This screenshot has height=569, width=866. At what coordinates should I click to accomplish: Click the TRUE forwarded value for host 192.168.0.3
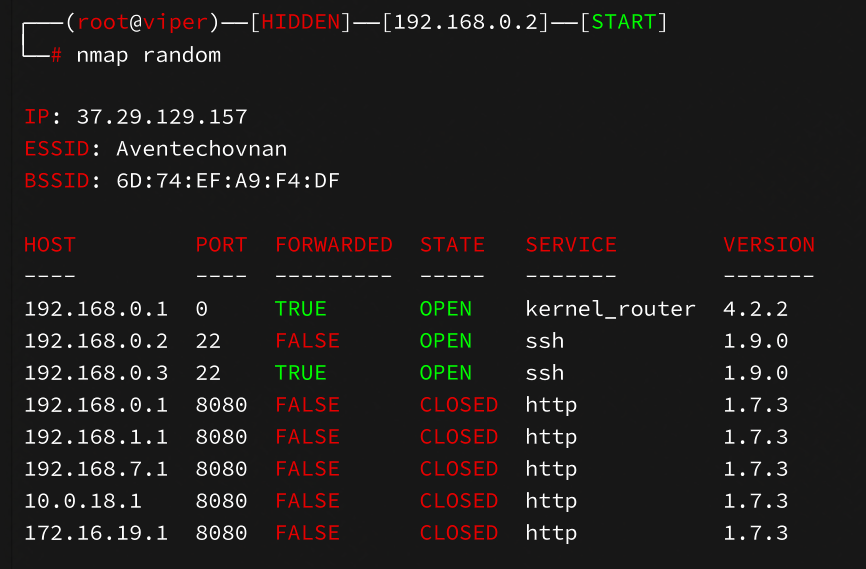[x=301, y=373]
